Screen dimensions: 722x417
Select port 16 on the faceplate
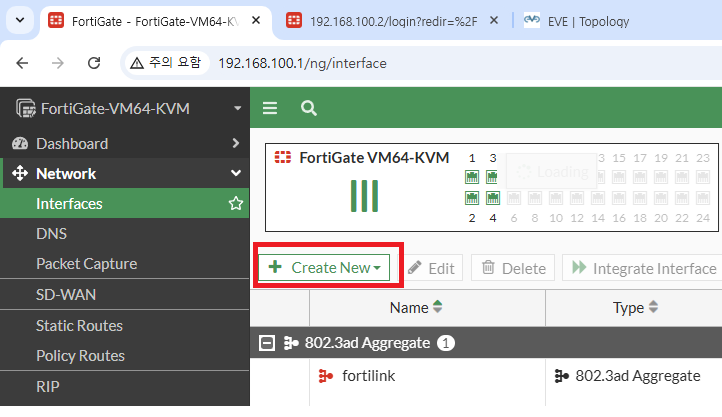pyautogui.click(x=619, y=198)
